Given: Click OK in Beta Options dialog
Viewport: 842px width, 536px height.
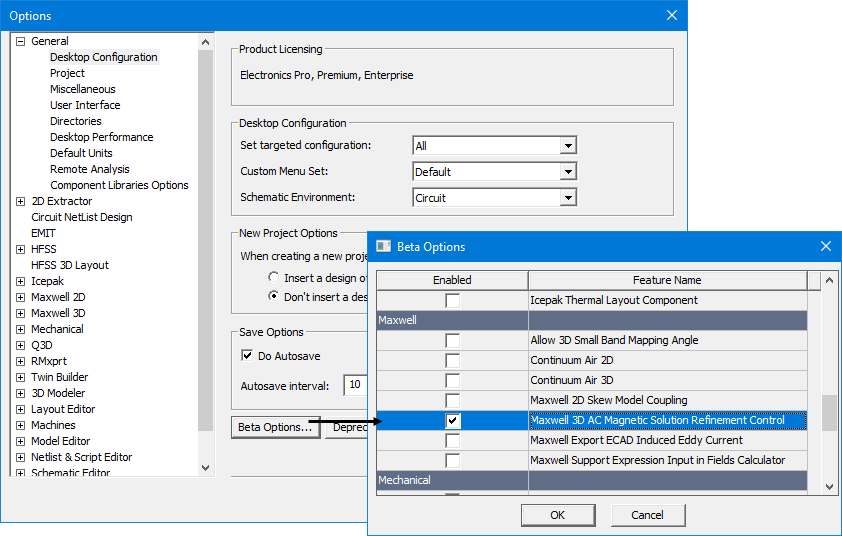Looking at the screenshot, I should click(558, 515).
